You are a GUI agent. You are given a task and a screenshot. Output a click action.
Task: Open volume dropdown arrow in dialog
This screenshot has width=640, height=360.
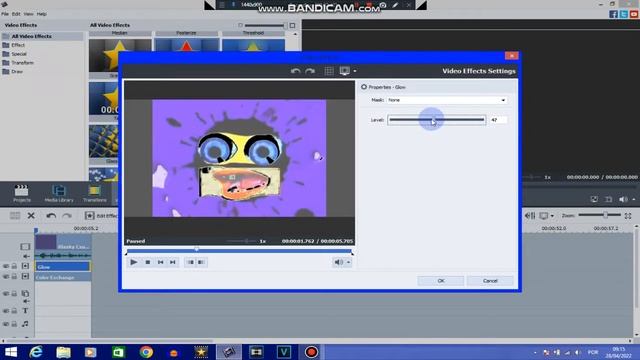coord(349,262)
